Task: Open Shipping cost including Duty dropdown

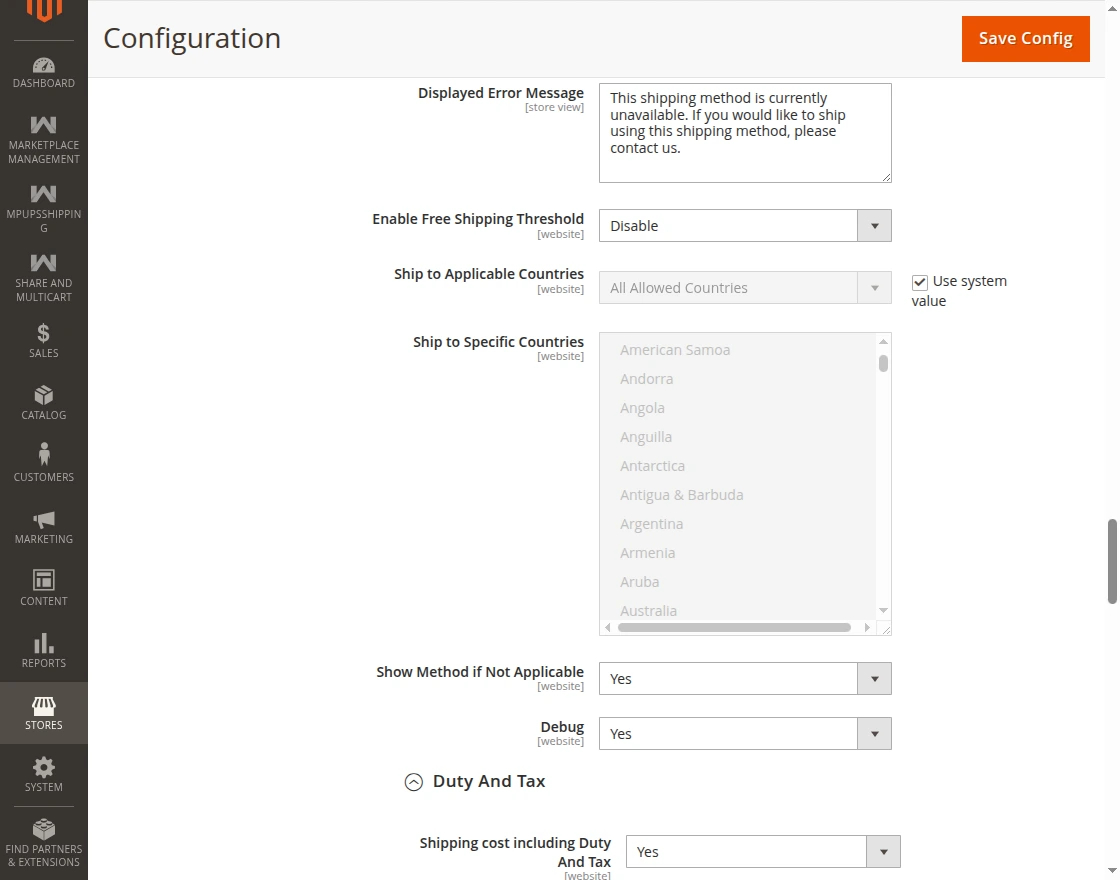Action: 763,851
